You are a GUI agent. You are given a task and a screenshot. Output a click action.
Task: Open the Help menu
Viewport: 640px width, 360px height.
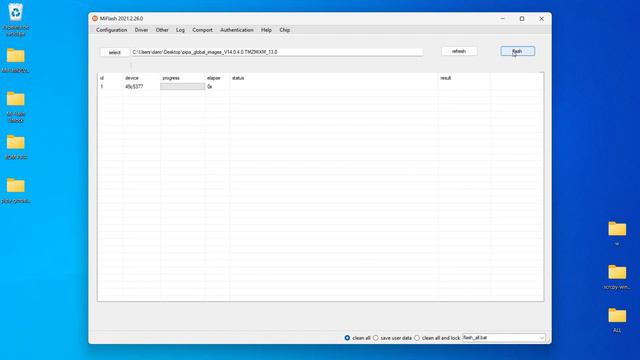tap(266, 30)
